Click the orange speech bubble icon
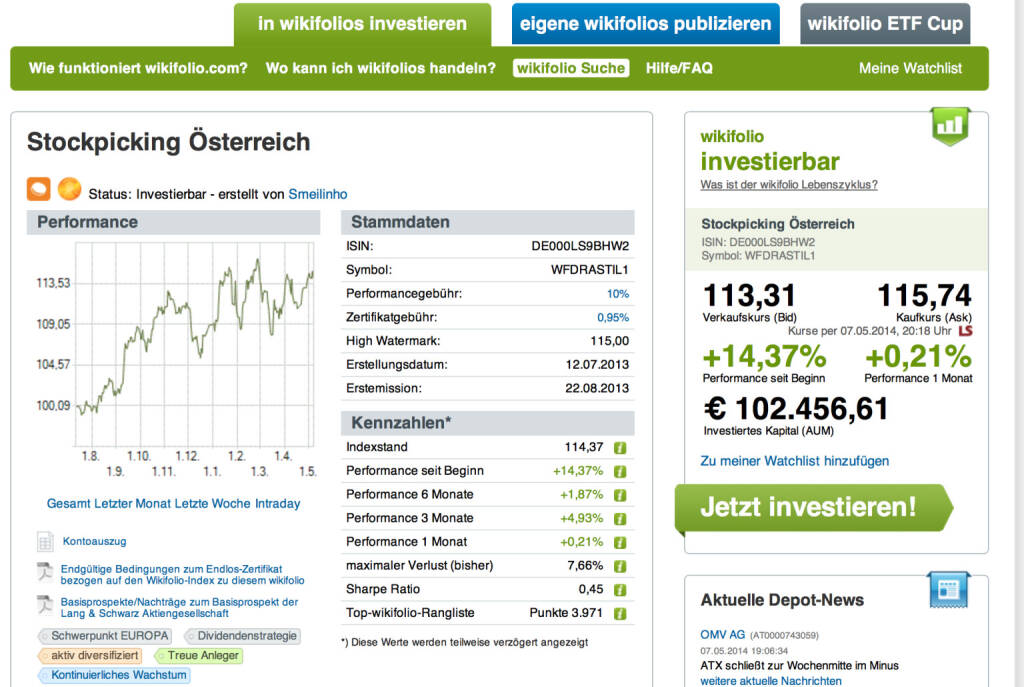Screen dimensions: 1024x687 (x=39, y=189)
